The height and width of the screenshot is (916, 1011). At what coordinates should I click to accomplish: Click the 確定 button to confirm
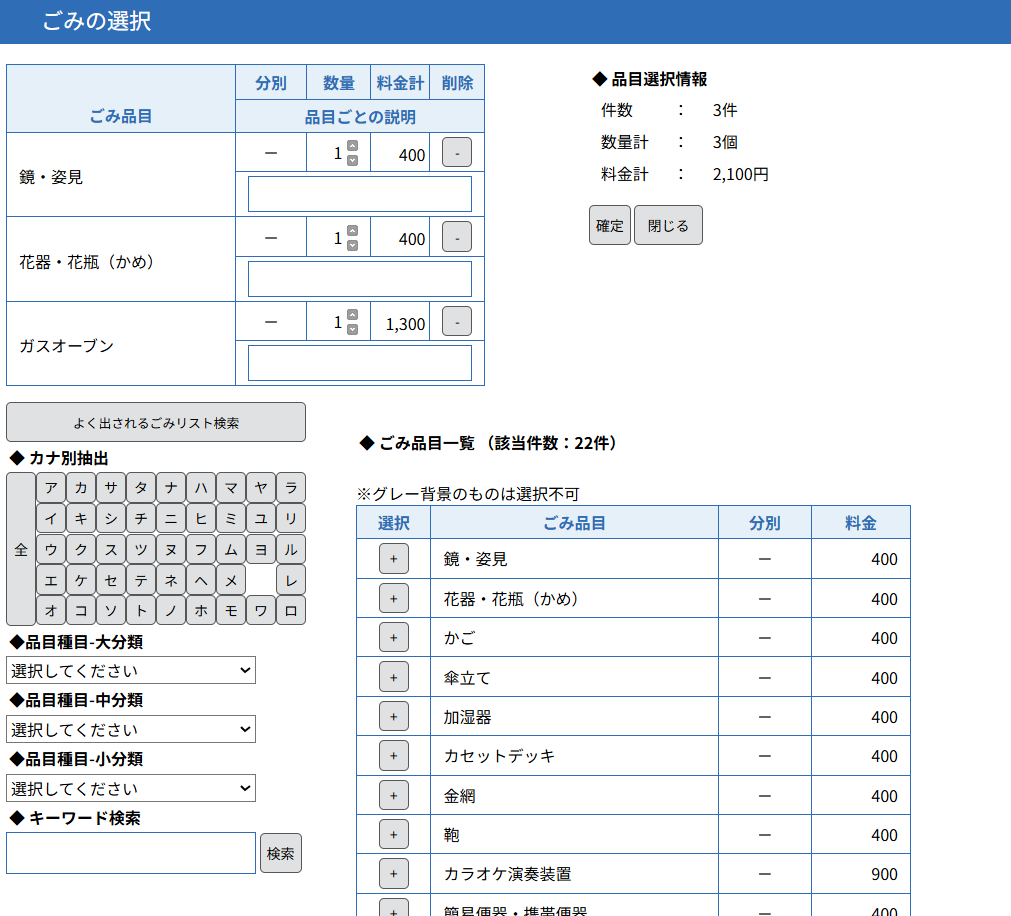609,225
